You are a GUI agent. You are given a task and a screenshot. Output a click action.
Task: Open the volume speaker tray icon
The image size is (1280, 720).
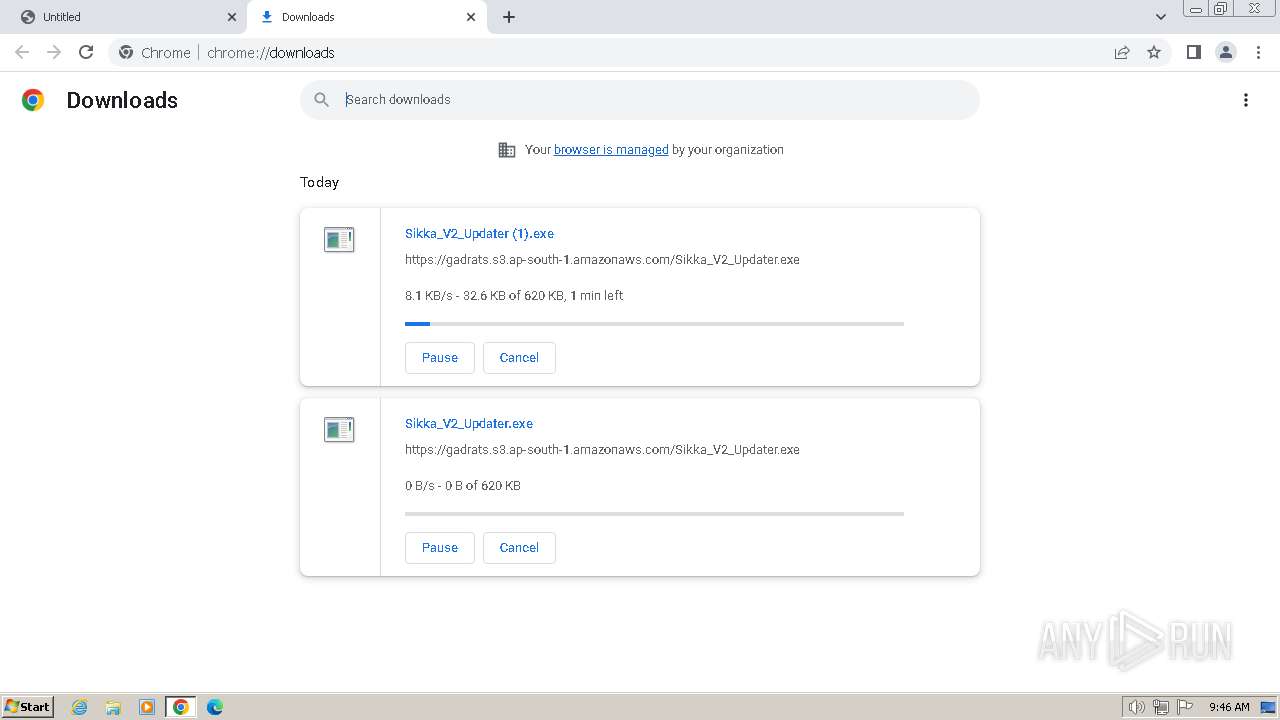(x=1137, y=707)
